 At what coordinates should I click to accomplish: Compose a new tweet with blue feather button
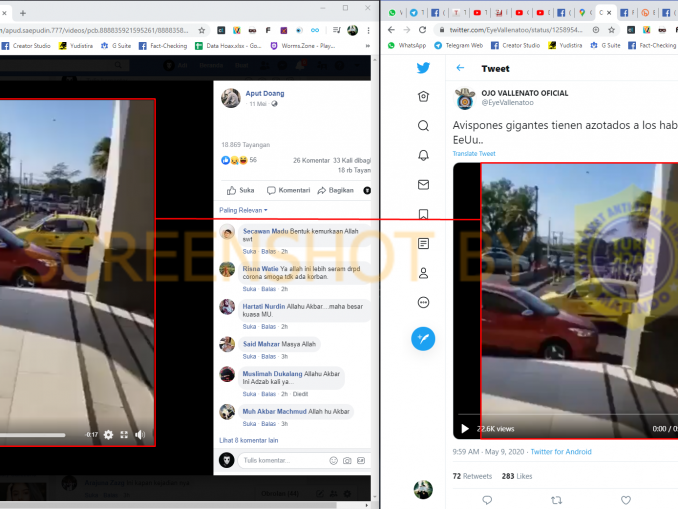coord(423,338)
